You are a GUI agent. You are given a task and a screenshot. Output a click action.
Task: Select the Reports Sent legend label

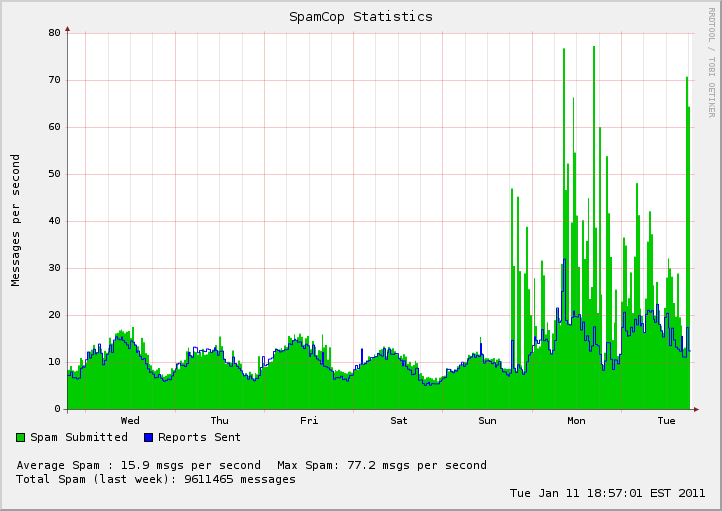[x=199, y=437]
